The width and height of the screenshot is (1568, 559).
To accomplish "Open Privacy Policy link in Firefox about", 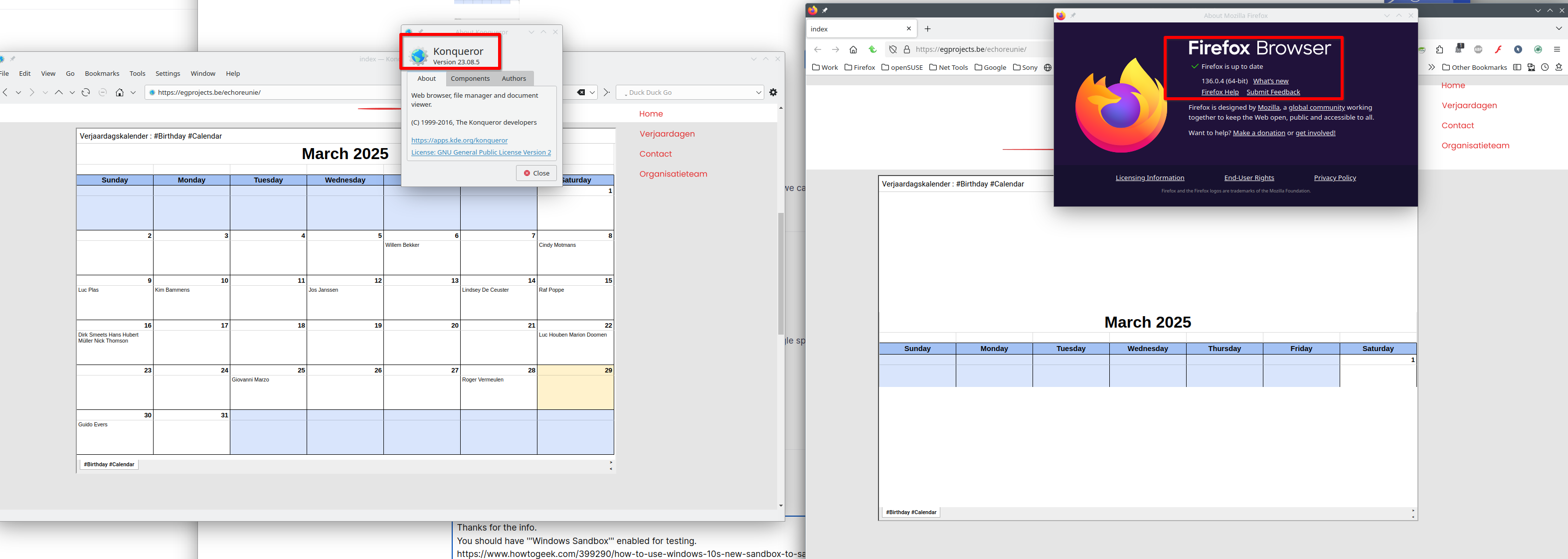I will coord(1335,178).
